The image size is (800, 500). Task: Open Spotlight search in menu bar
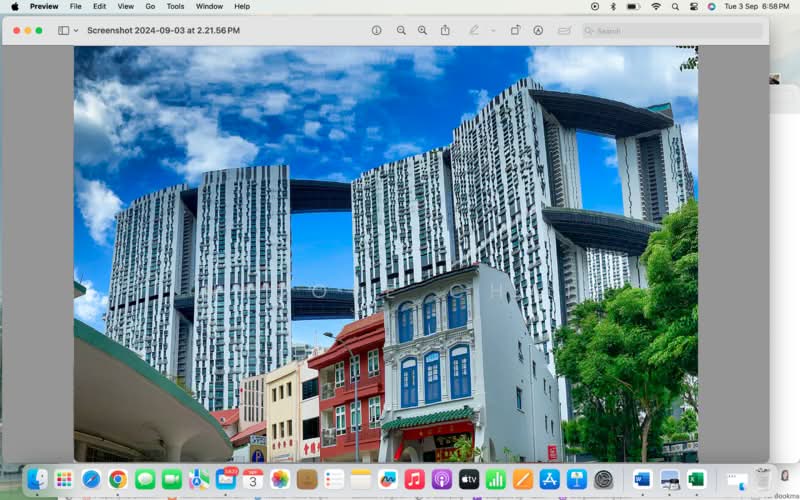(676, 7)
